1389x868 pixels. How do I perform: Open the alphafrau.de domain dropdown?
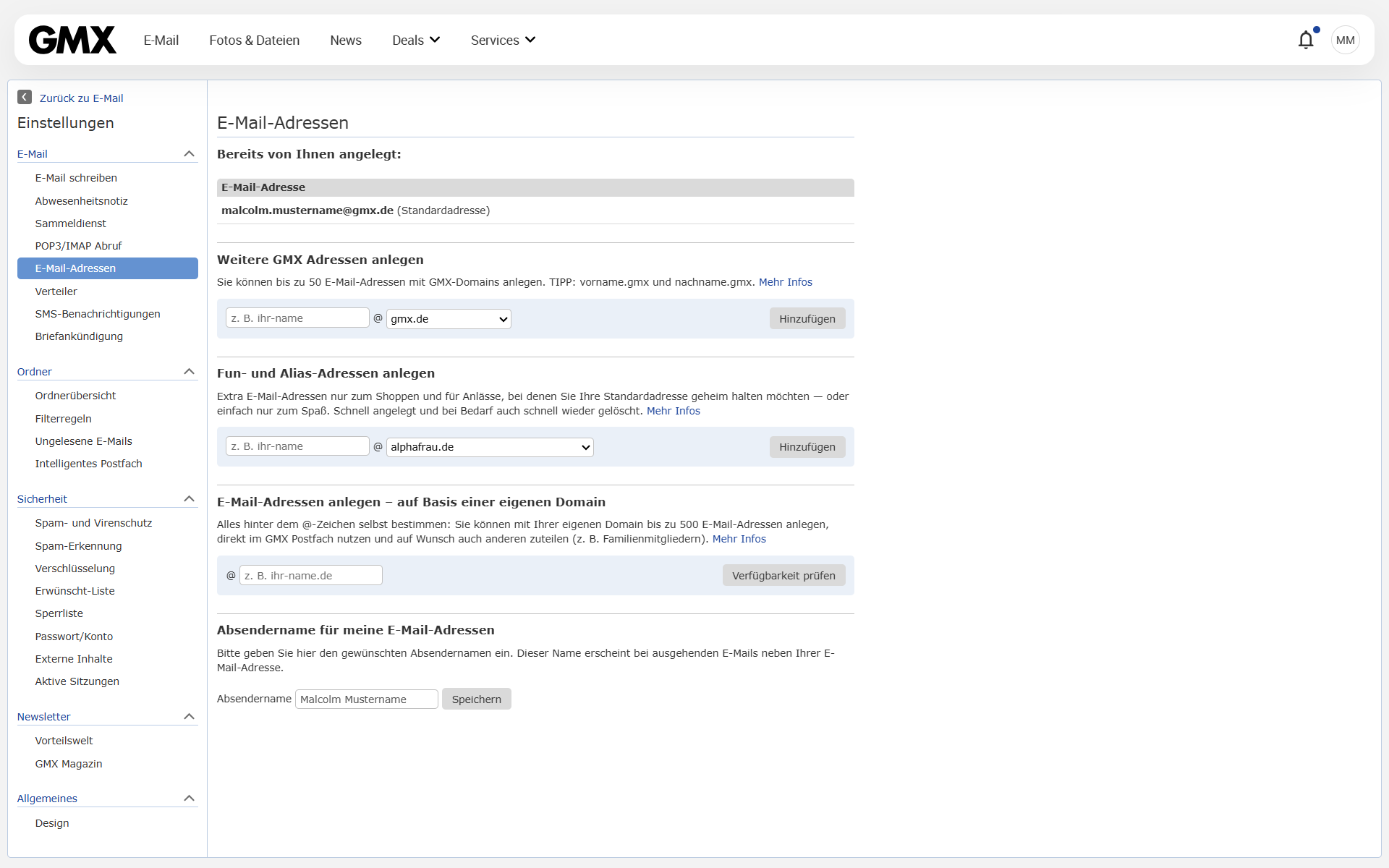click(489, 447)
